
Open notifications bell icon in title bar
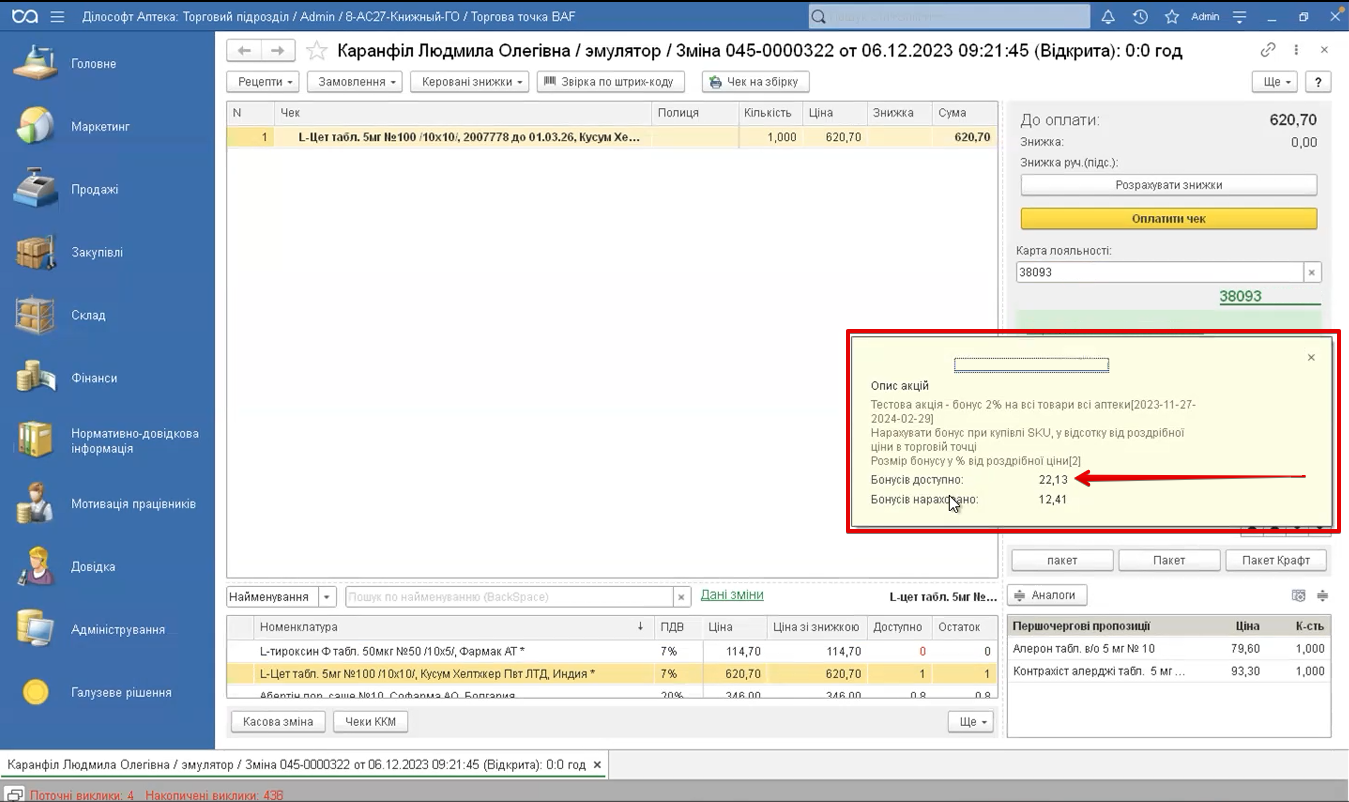tap(1108, 17)
